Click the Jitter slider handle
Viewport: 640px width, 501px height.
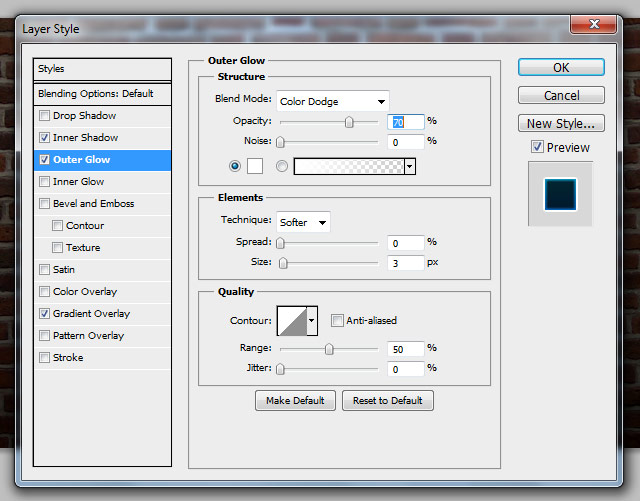(280, 369)
